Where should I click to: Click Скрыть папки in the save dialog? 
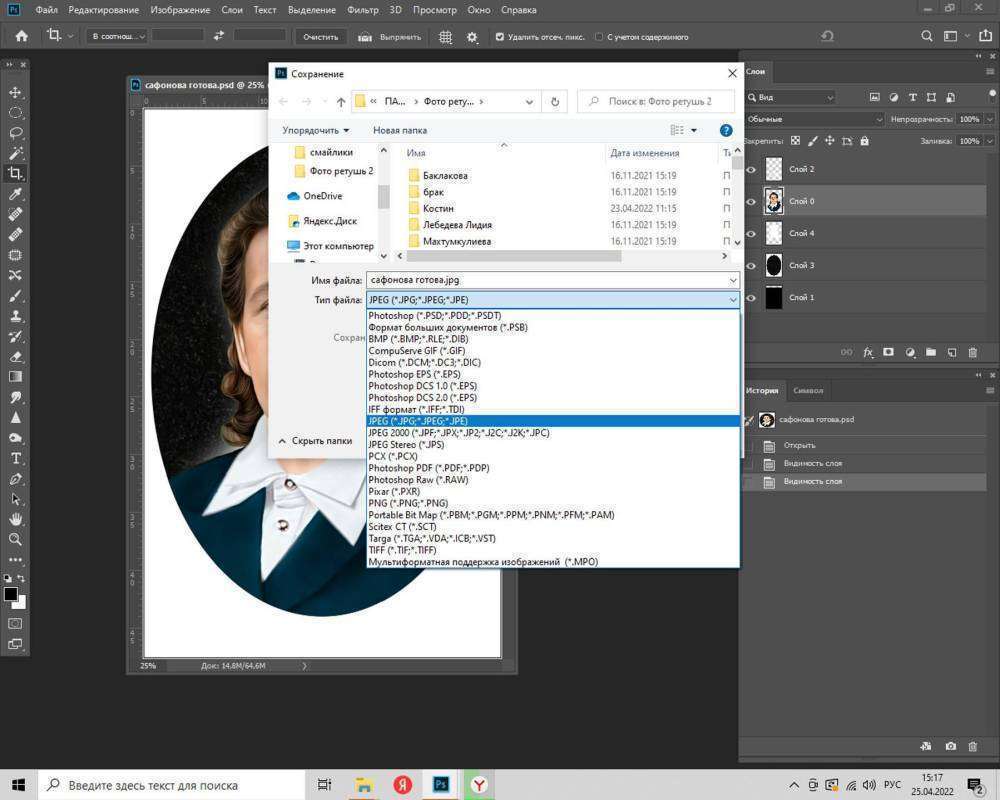pyautogui.click(x=322, y=440)
